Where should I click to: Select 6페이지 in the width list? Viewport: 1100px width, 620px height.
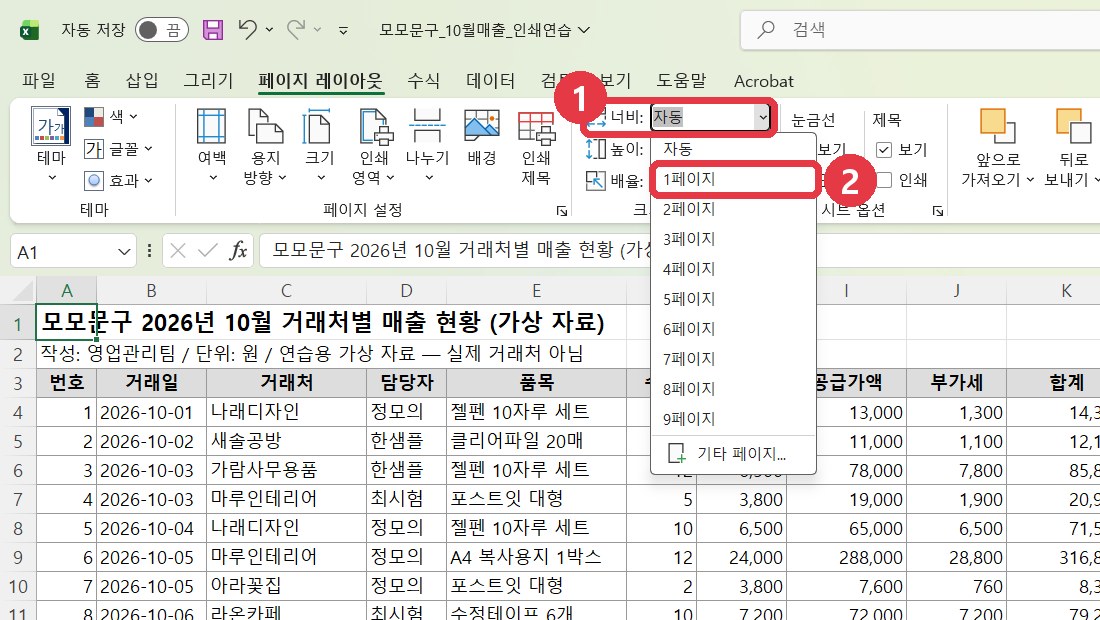pyautogui.click(x=733, y=328)
